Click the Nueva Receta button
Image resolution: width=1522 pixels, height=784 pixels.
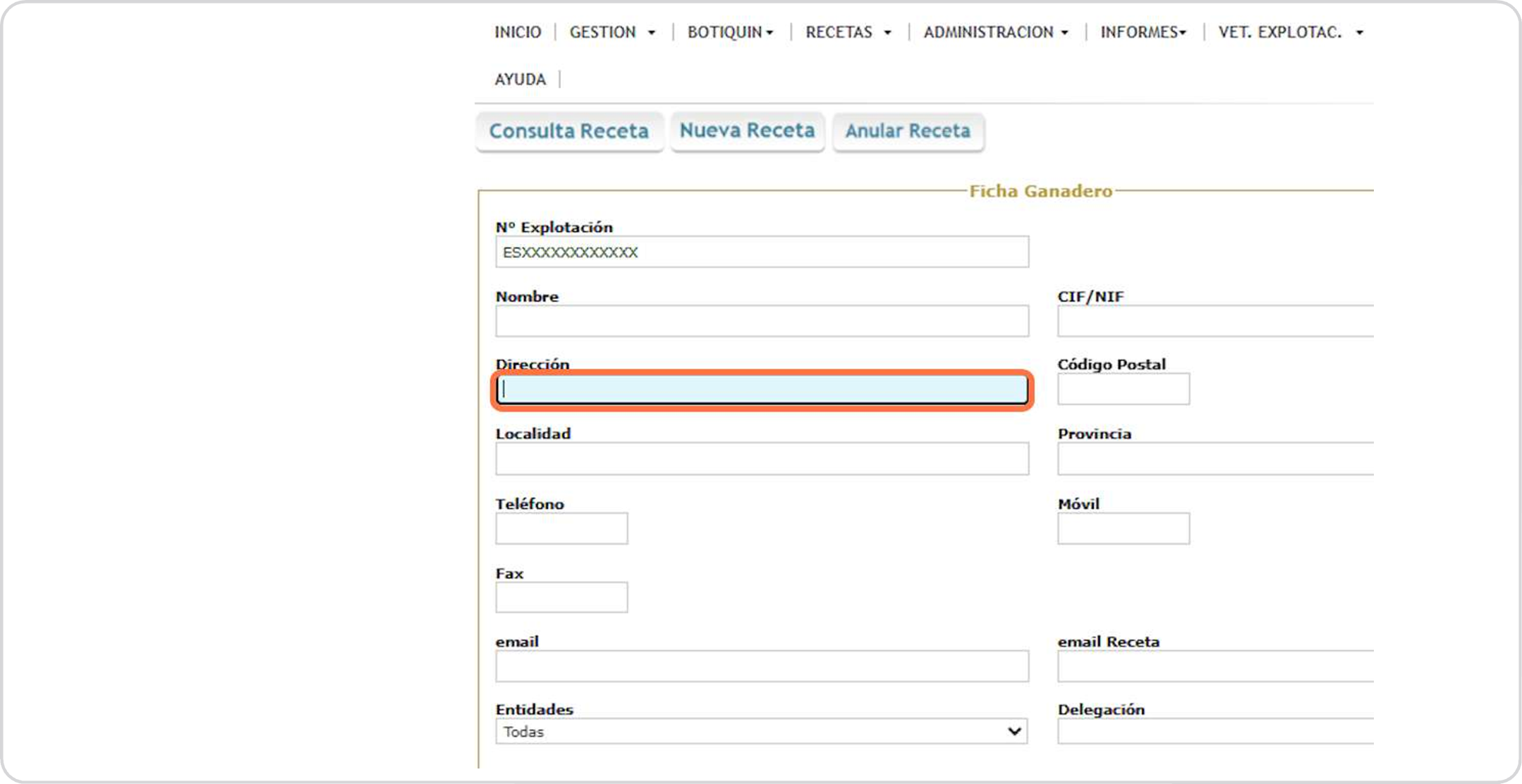[x=747, y=131]
